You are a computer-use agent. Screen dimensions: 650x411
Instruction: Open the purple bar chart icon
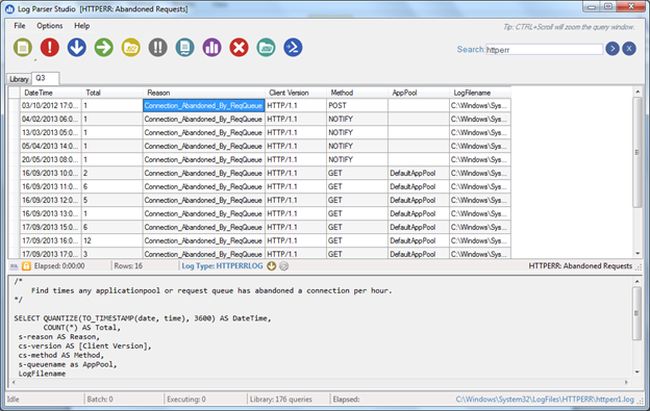pos(212,47)
